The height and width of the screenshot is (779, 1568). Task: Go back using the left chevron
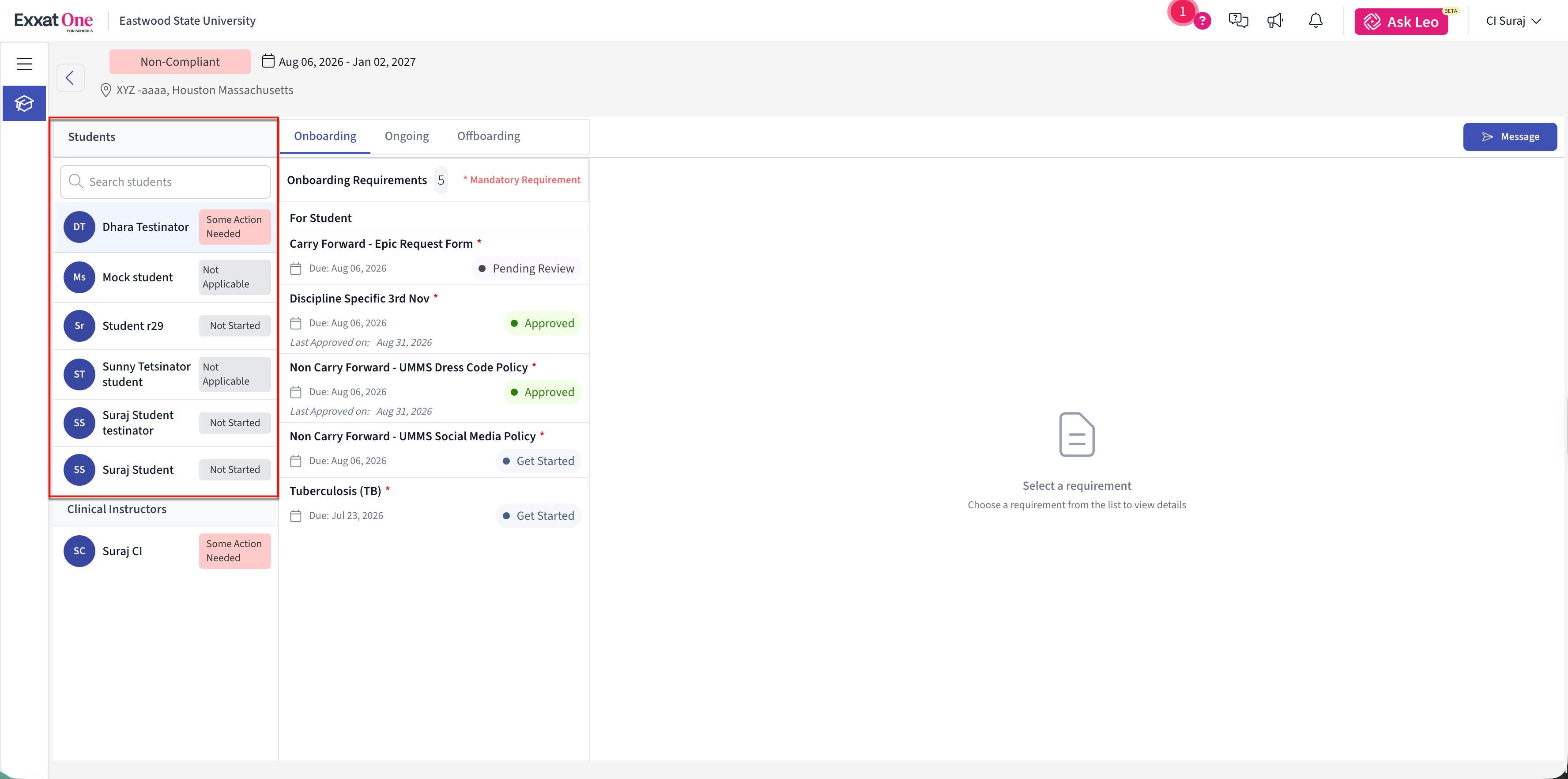[x=71, y=78]
